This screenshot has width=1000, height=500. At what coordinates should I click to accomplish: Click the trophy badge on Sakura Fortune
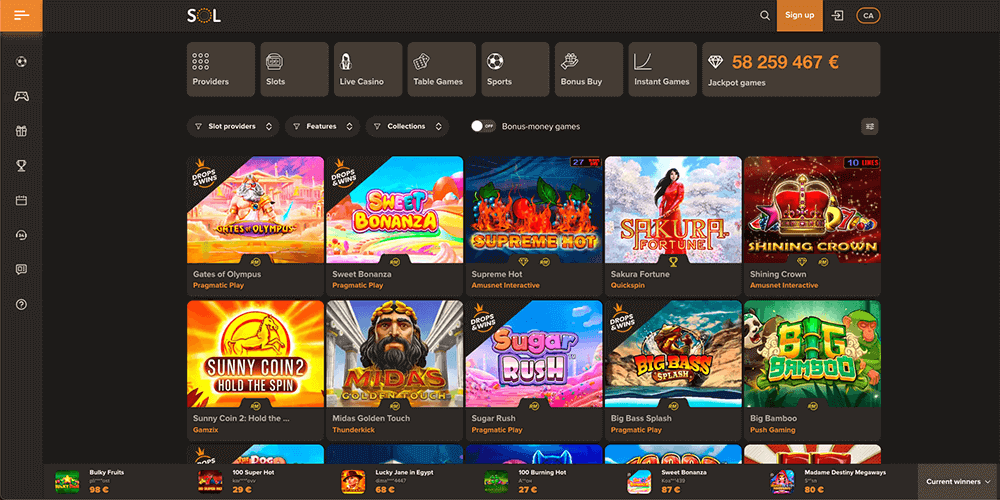pyautogui.click(x=673, y=261)
